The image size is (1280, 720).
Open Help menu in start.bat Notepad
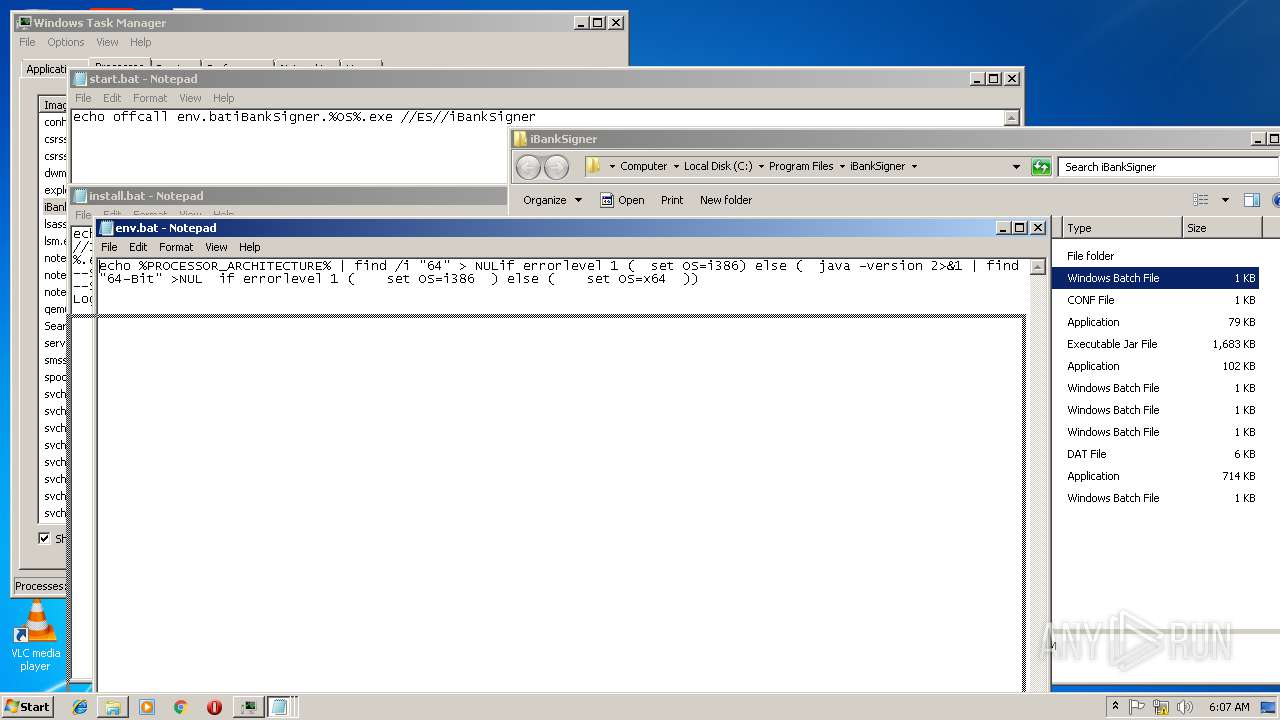[x=224, y=98]
